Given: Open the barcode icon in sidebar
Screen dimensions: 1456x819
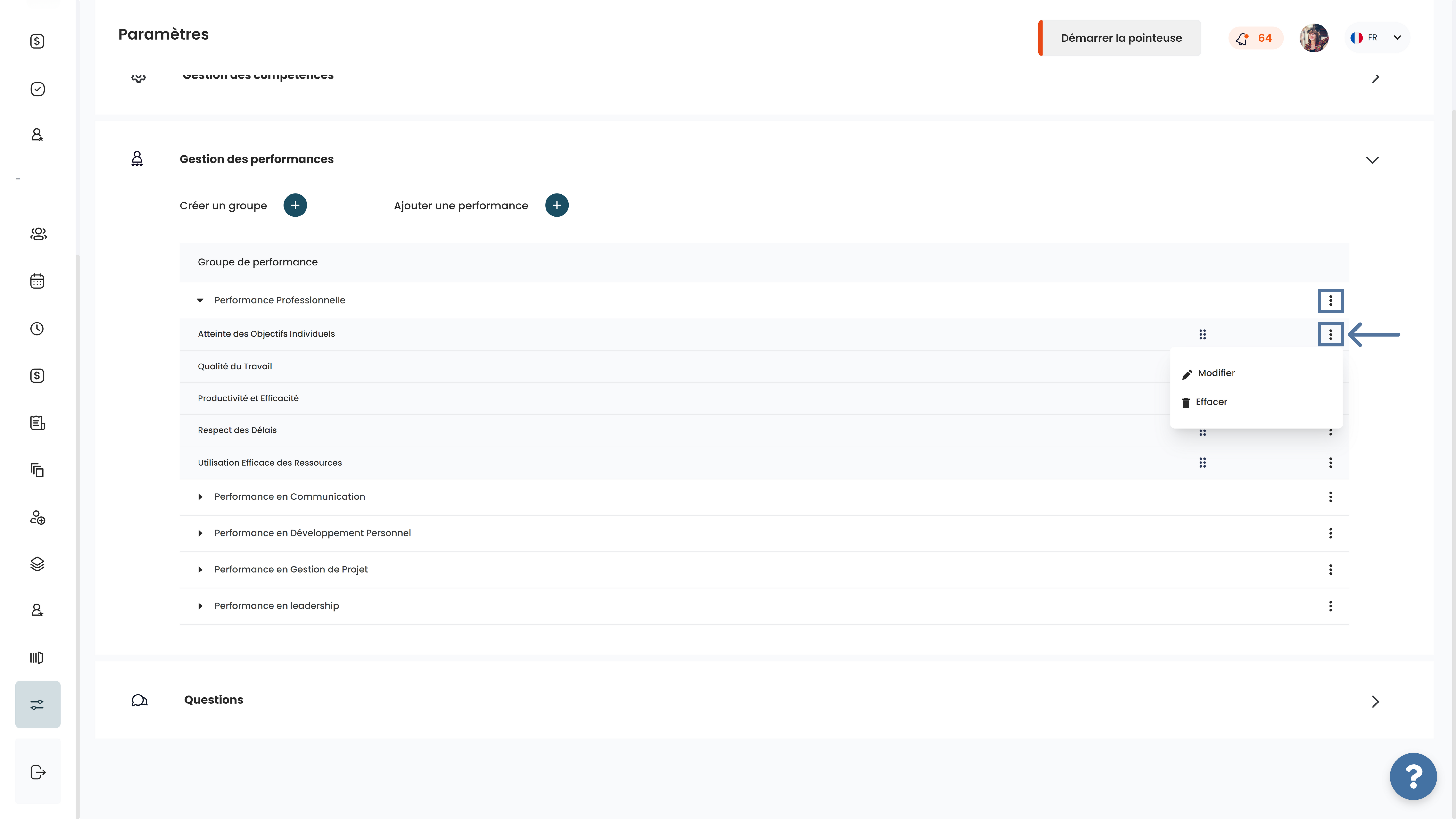Looking at the screenshot, I should 37,657.
